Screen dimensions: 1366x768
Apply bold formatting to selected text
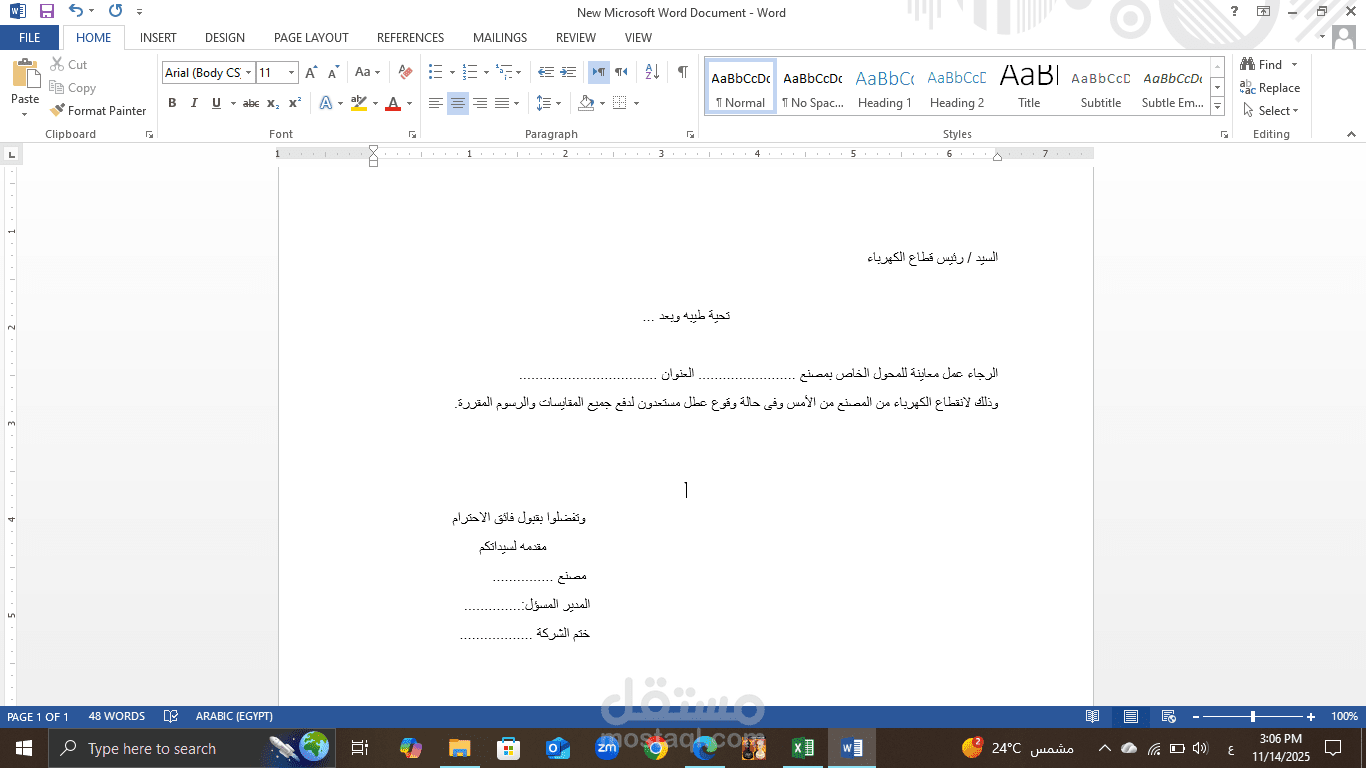tap(171, 103)
